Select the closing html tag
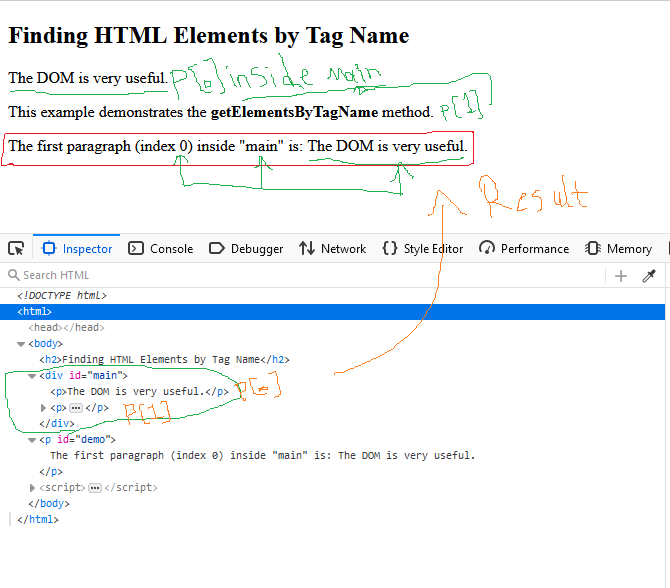The width and height of the screenshot is (670, 588). (38, 520)
